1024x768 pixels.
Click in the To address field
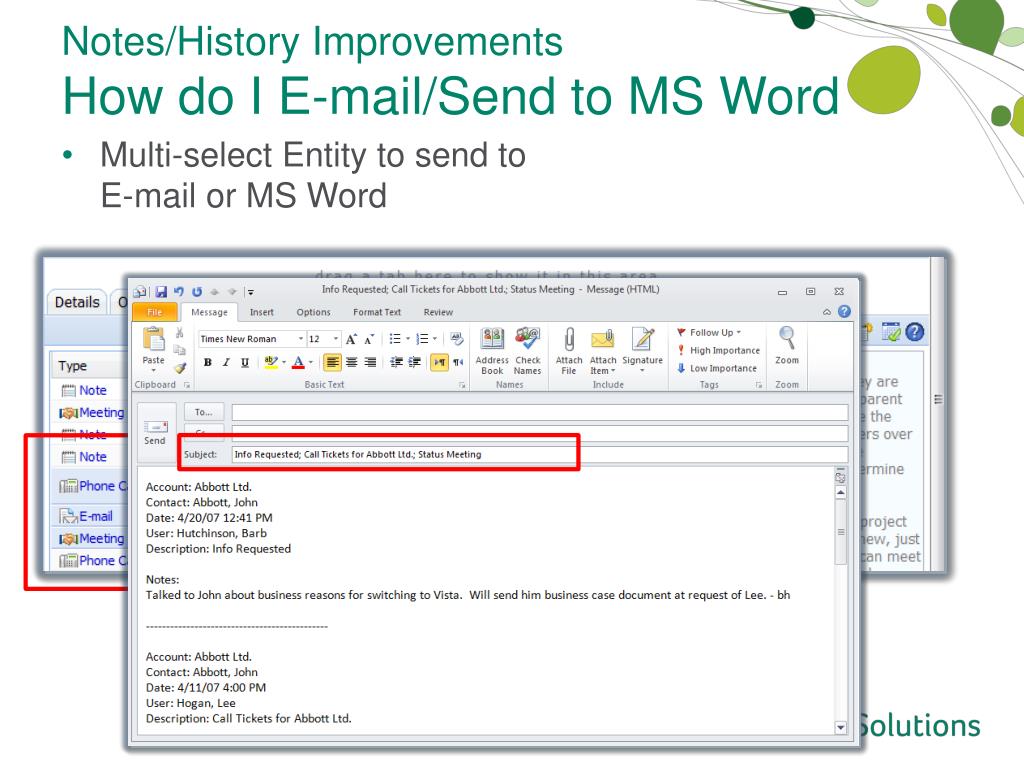click(539, 412)
